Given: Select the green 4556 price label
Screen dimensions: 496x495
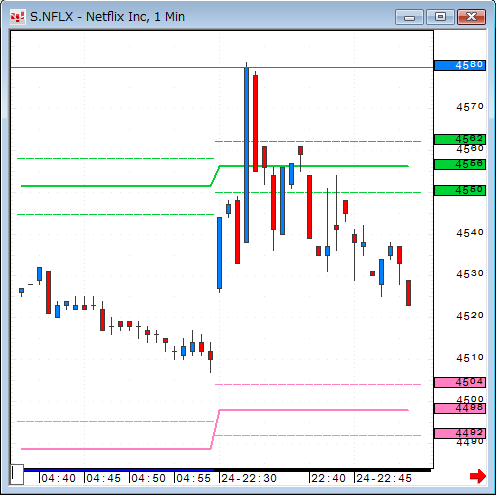Looking at the screenshot, I should [x=460, y=164].
